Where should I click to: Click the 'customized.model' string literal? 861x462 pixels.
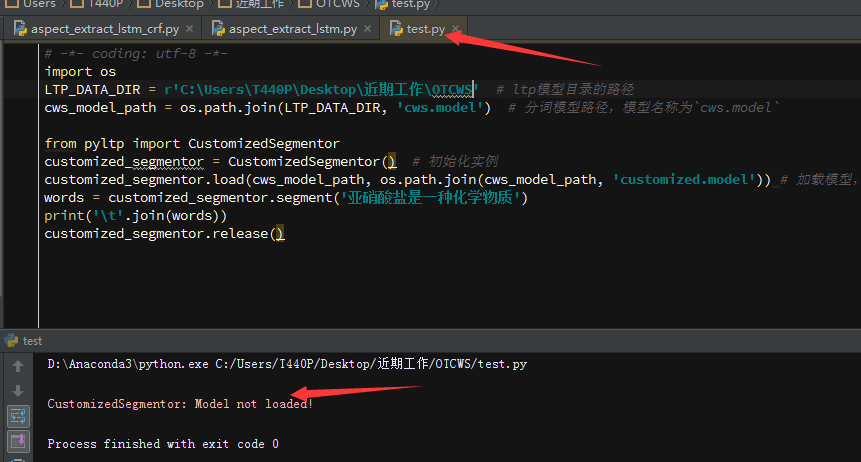pos(684,180)
